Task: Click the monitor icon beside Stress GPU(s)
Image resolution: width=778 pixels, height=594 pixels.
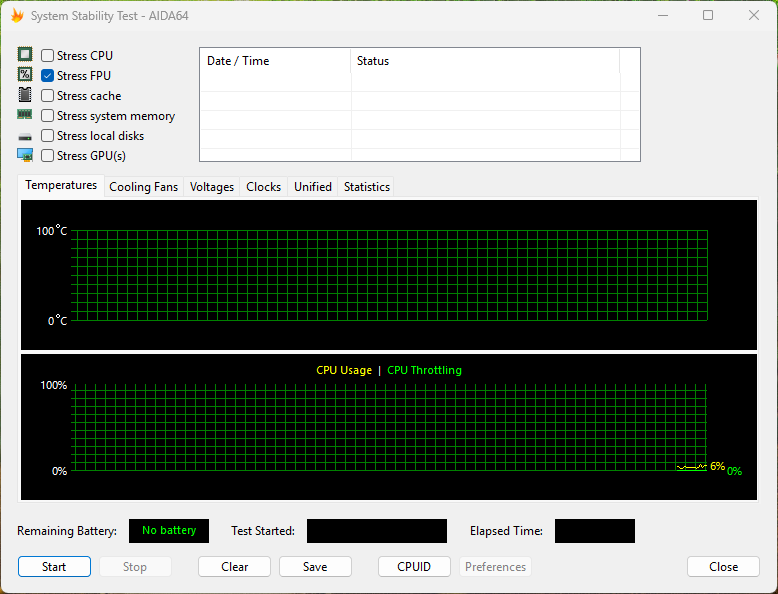Action: (25, 155)
